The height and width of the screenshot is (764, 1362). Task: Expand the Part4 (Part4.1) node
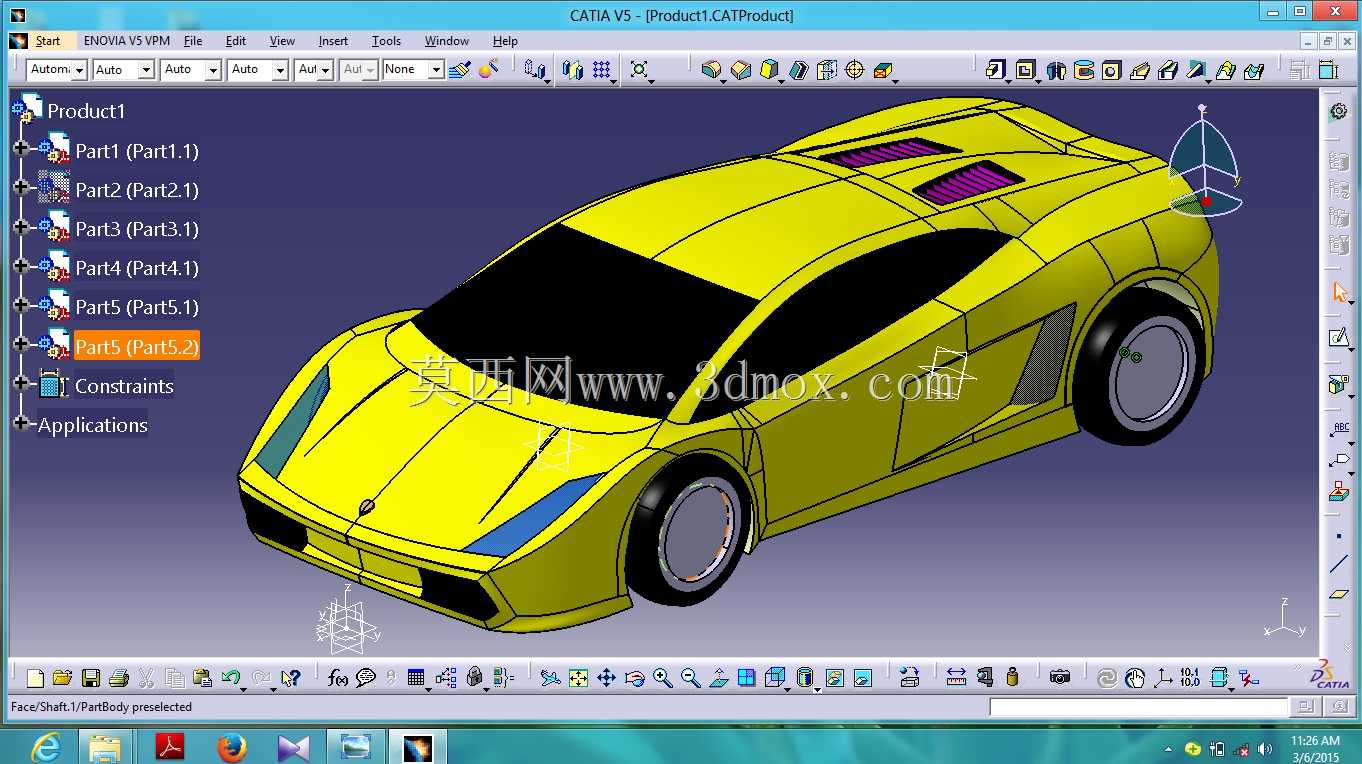click(x=21, y=265)
